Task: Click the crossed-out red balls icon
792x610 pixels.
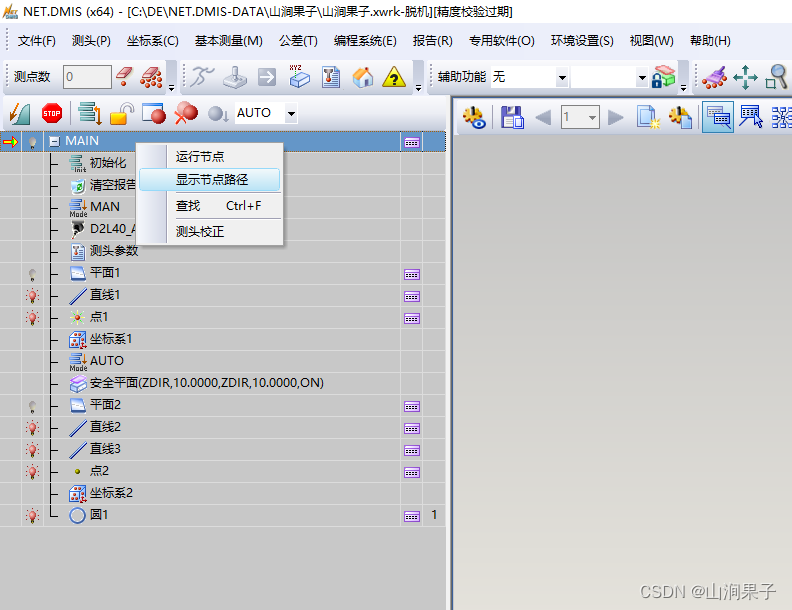Action: [186, 113]
